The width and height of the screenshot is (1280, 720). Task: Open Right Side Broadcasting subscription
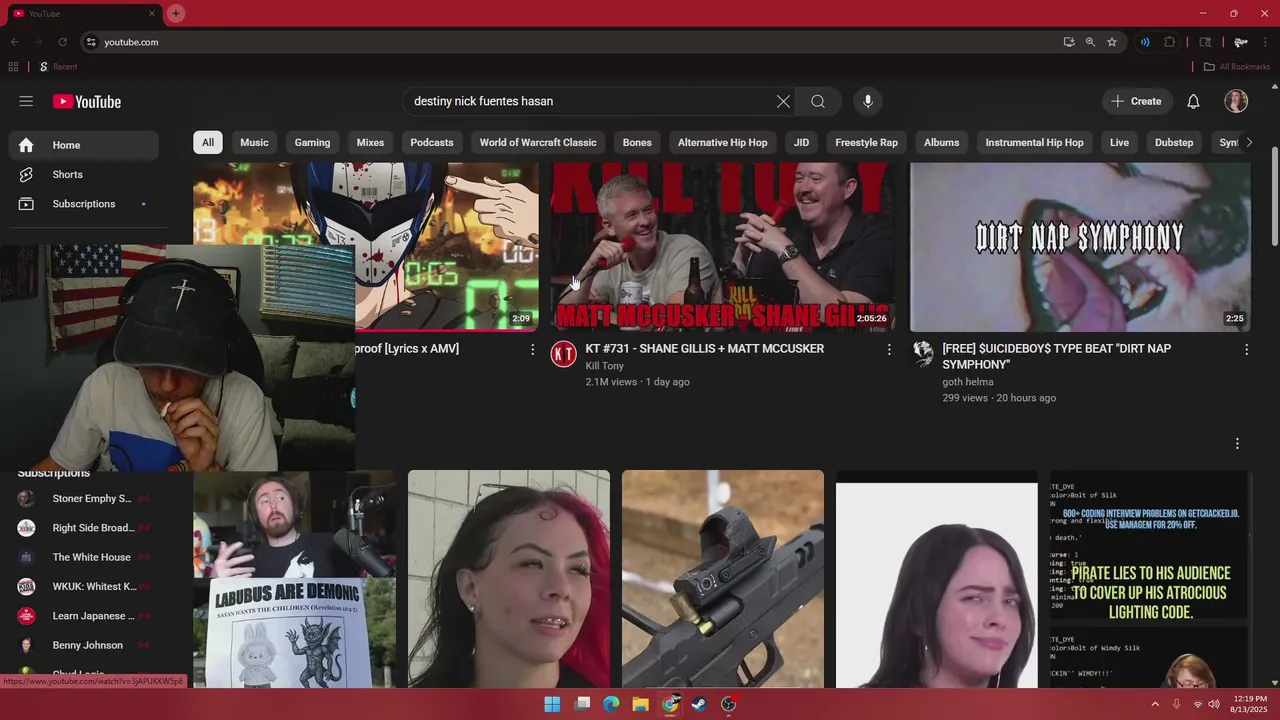coord(85,528)
